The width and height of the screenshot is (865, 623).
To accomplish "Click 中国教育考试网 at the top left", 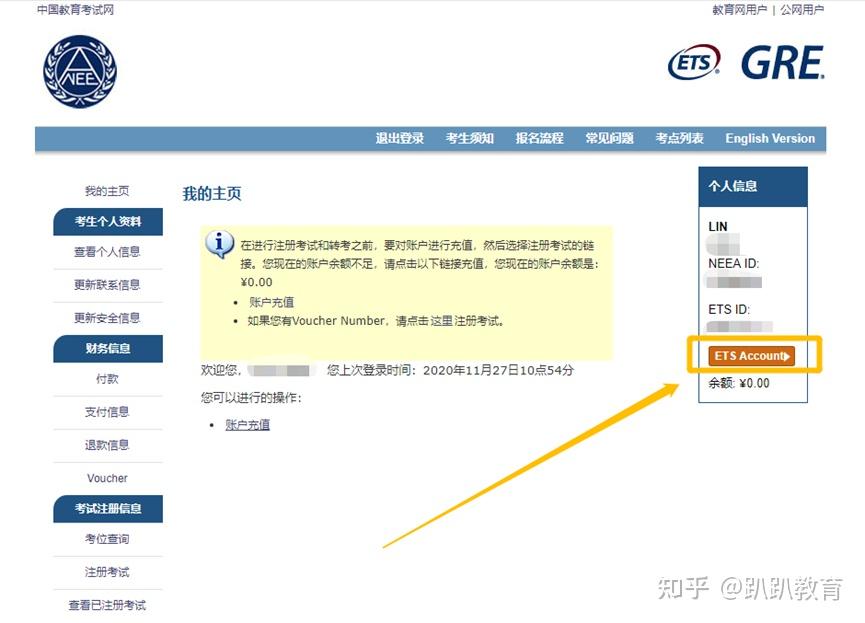I will pyautogui.click(x=73, y=11).
